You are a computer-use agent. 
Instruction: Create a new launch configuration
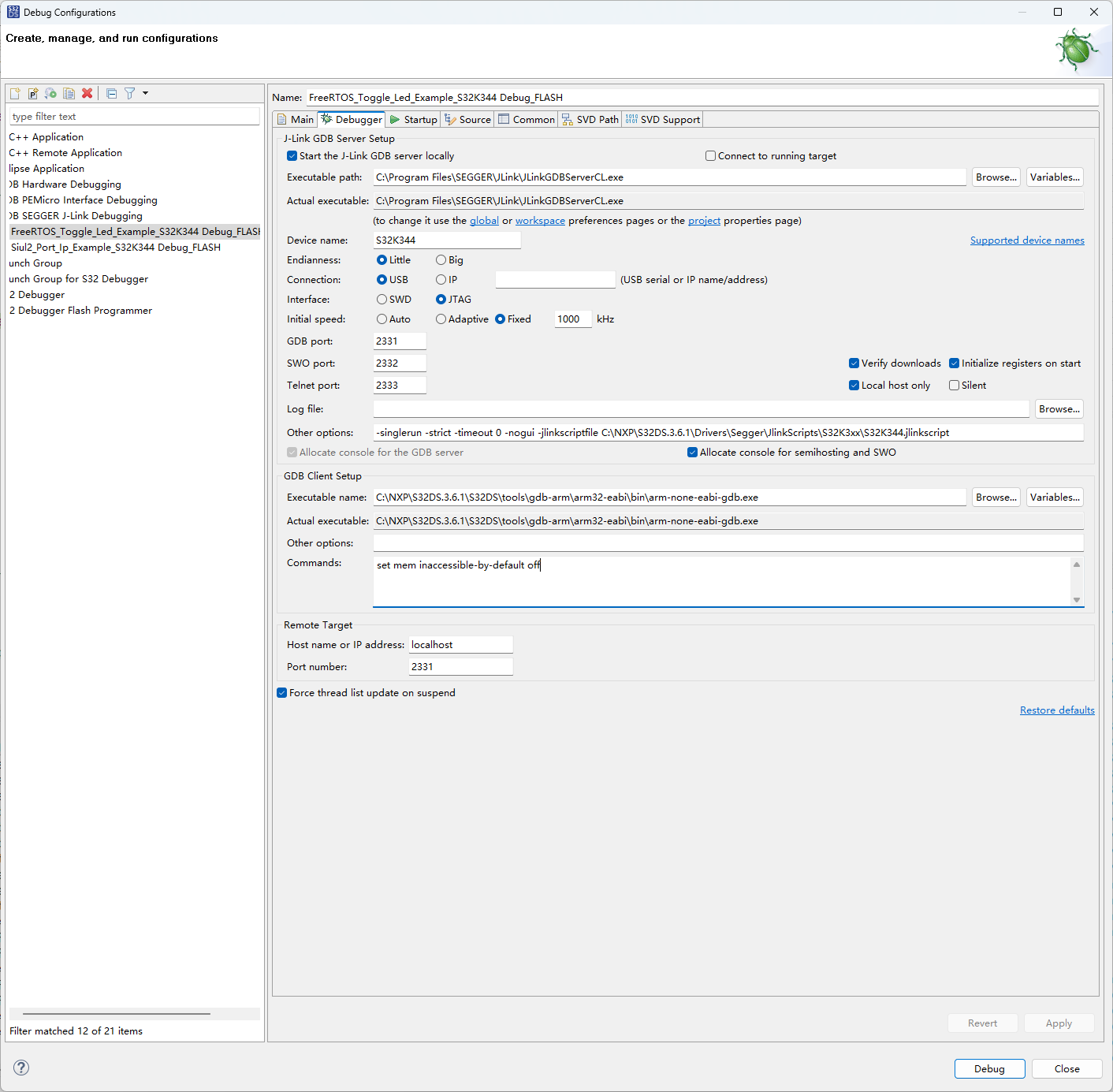click(15, 93)
